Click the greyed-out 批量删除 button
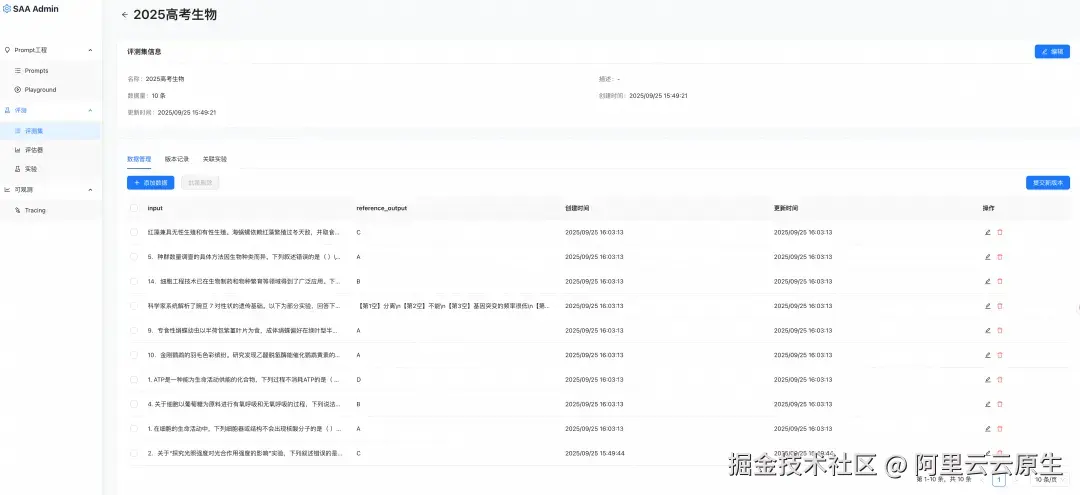 pyautogui.click(x=200, y=182)
